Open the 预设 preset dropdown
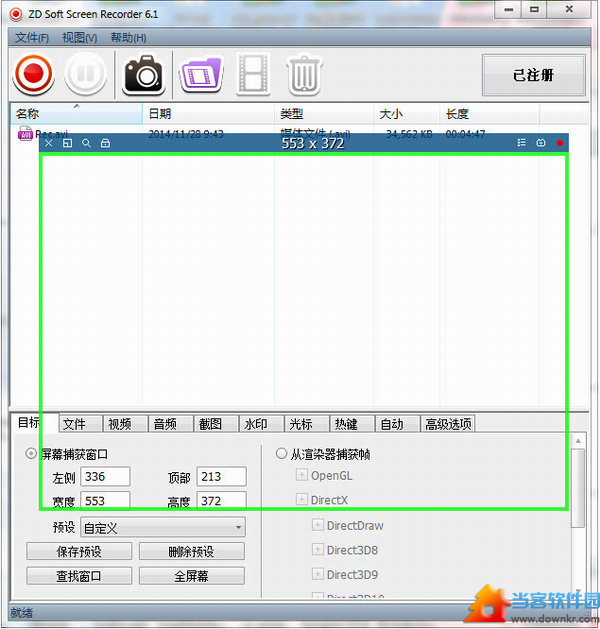The height and width of the screenshot is (629, 600). coord(163,528)
